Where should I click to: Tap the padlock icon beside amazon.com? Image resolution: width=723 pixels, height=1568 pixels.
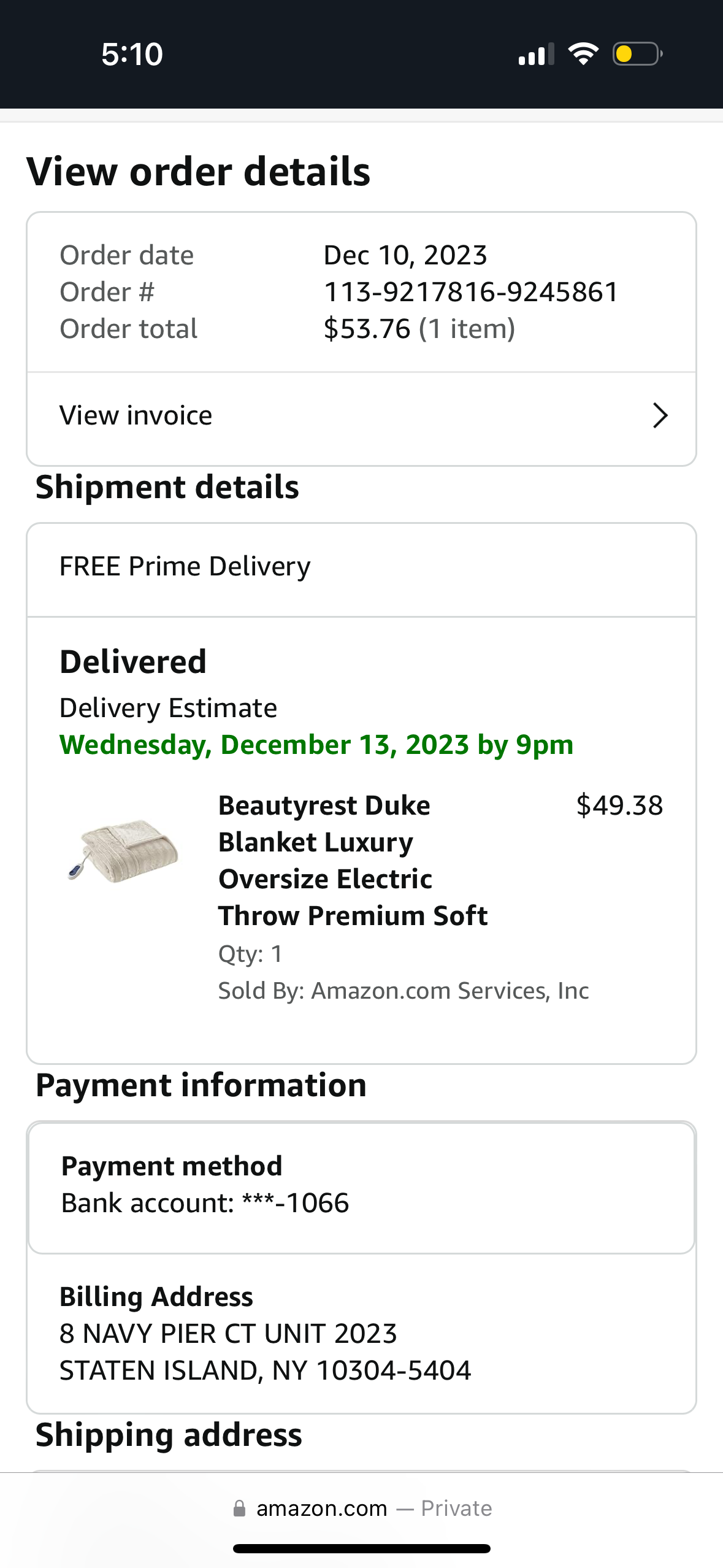pos(240,1508)
